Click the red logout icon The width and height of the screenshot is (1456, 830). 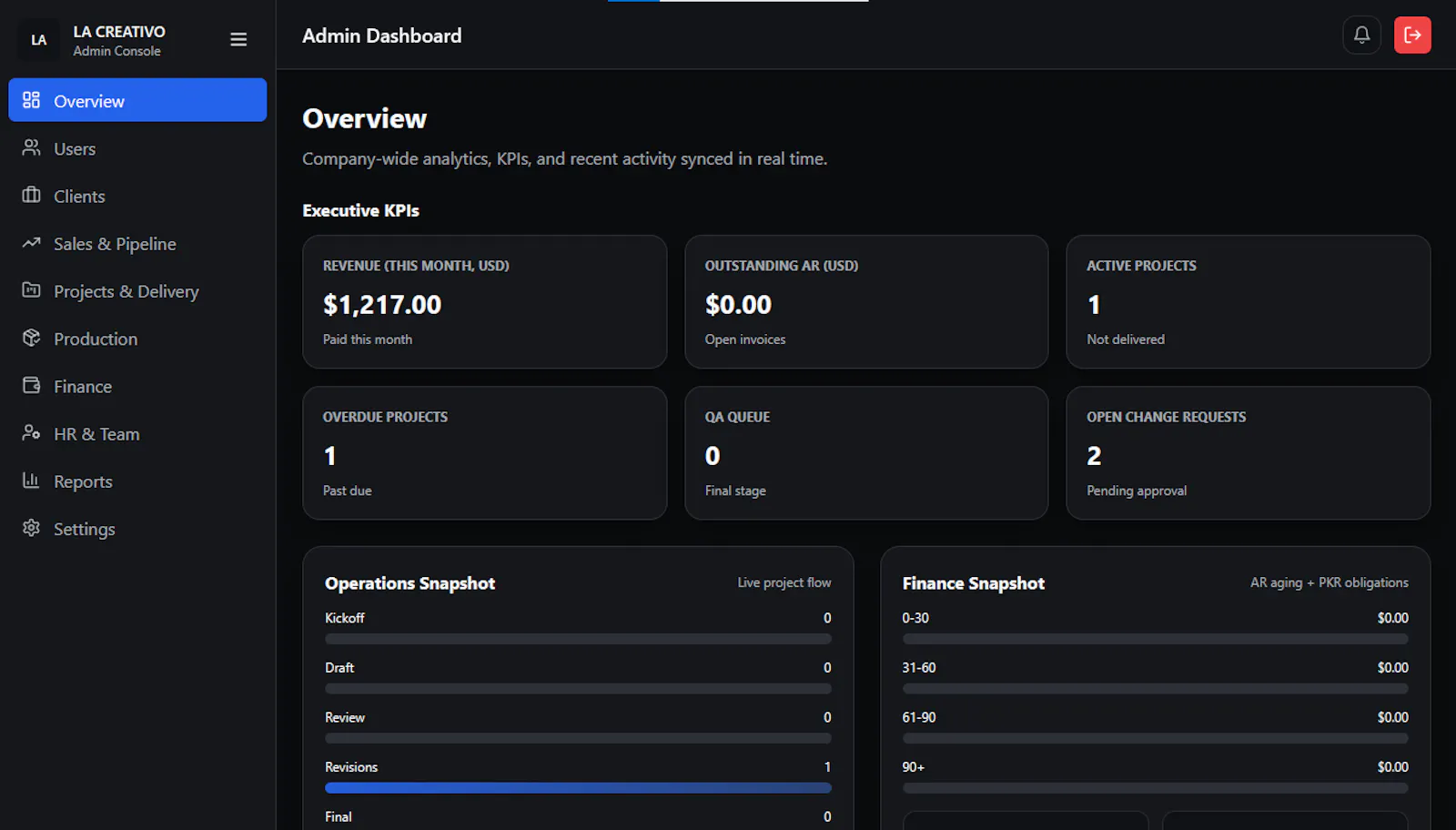[1412, 35]
